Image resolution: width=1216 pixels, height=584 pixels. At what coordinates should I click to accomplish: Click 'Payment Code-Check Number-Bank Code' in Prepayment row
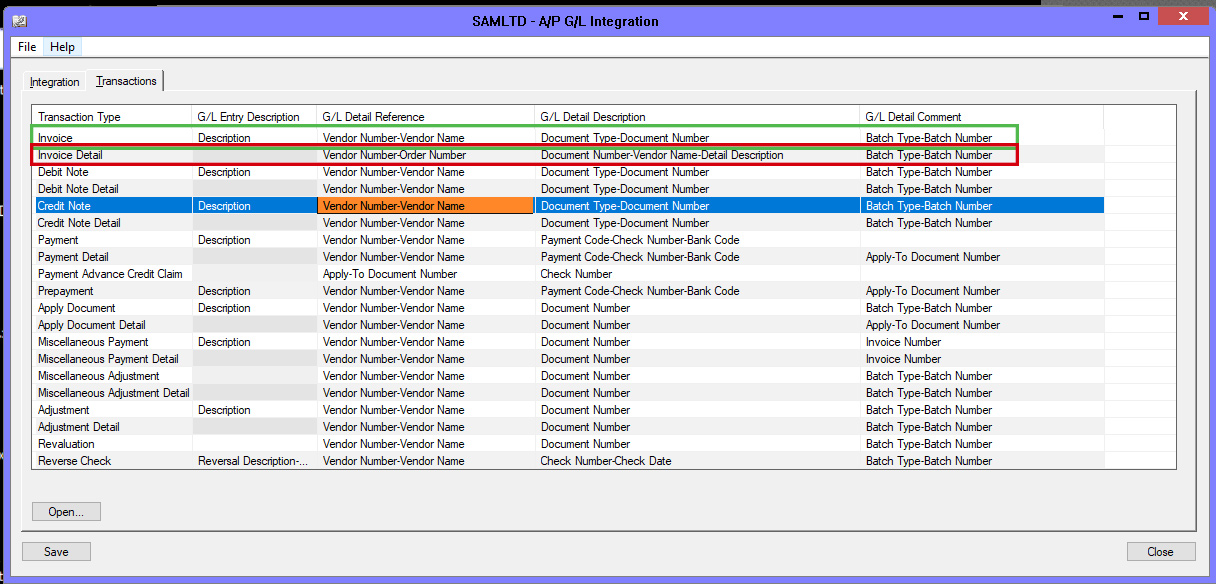coord(697,291)
